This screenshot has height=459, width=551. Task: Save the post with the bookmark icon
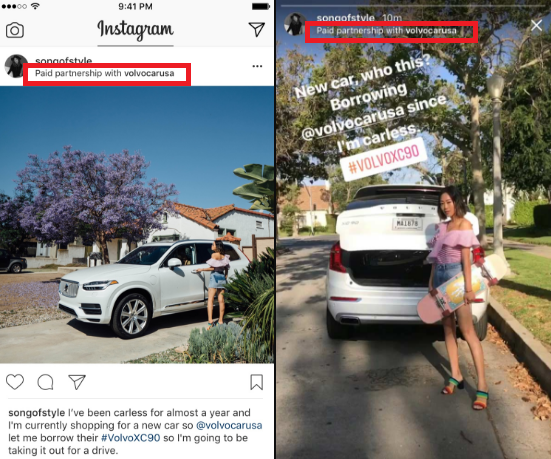(257, 382)
